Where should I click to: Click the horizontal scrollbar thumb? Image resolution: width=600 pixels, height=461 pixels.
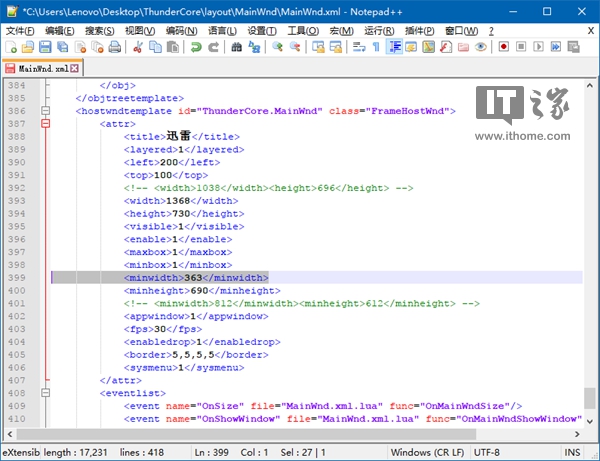tap(246, 434)
